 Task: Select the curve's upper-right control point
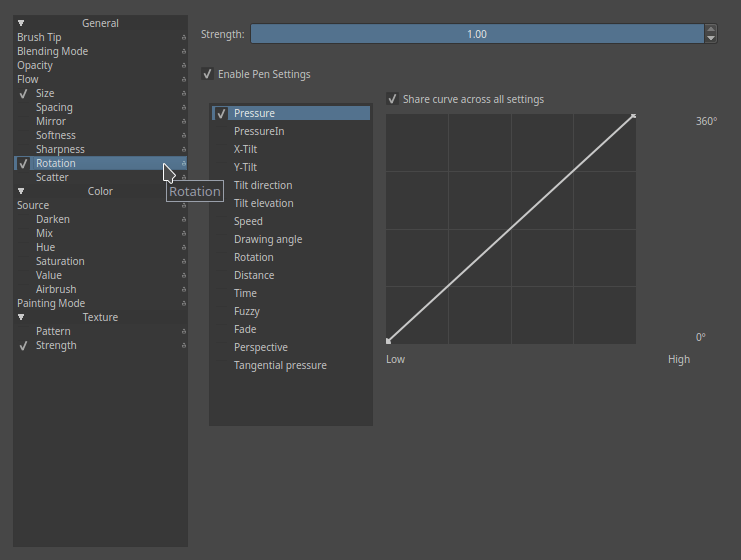634,116
